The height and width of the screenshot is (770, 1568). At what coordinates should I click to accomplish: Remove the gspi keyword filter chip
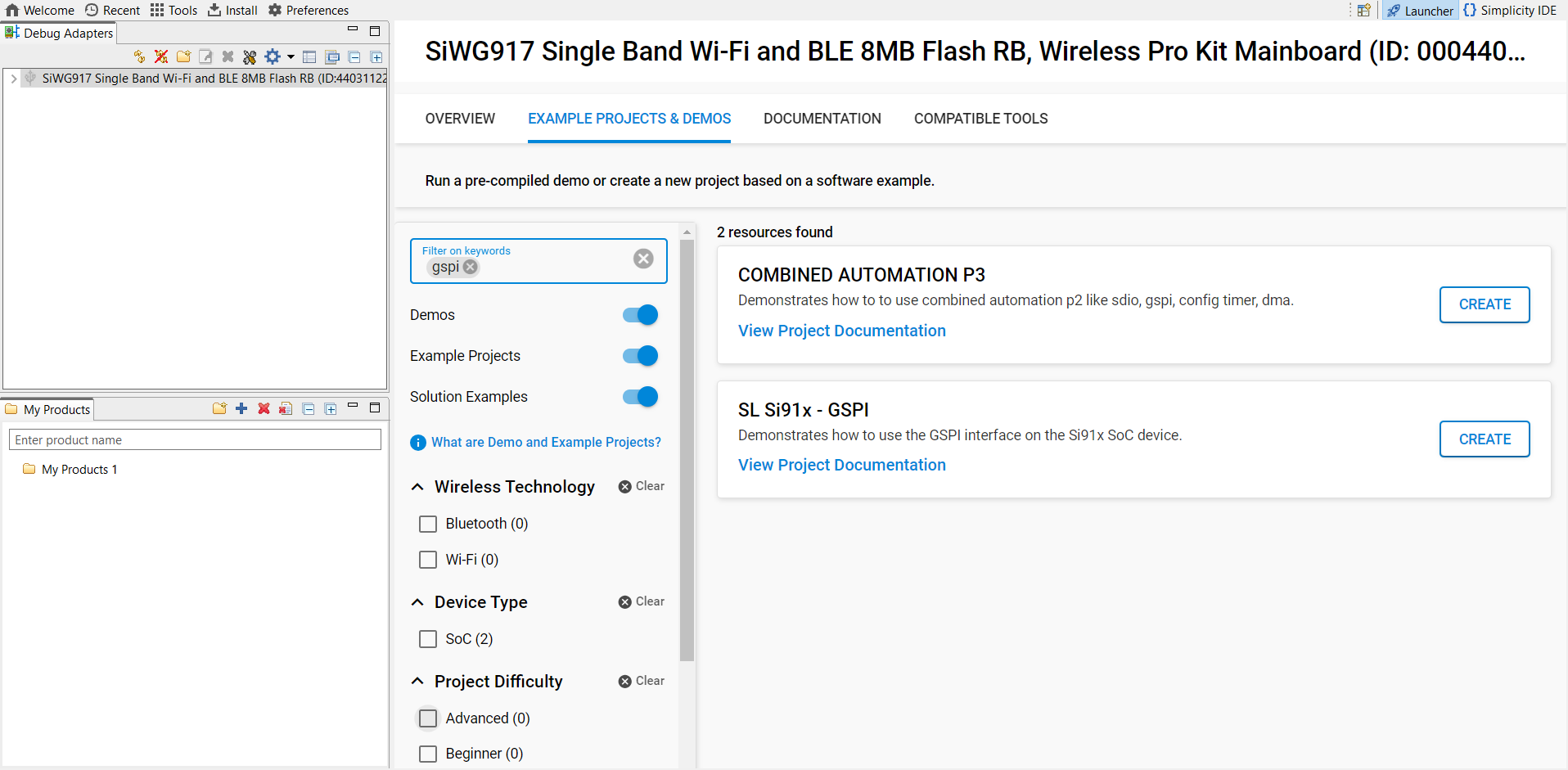[x=471, y=267]
